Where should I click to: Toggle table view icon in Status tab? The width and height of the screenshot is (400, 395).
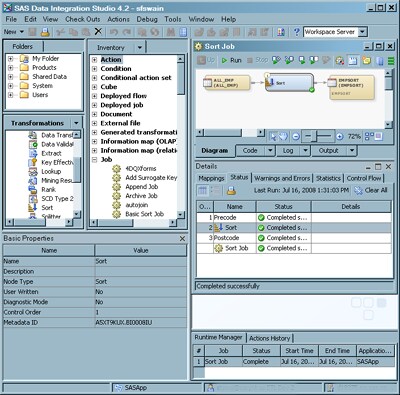tap(202, 191)
